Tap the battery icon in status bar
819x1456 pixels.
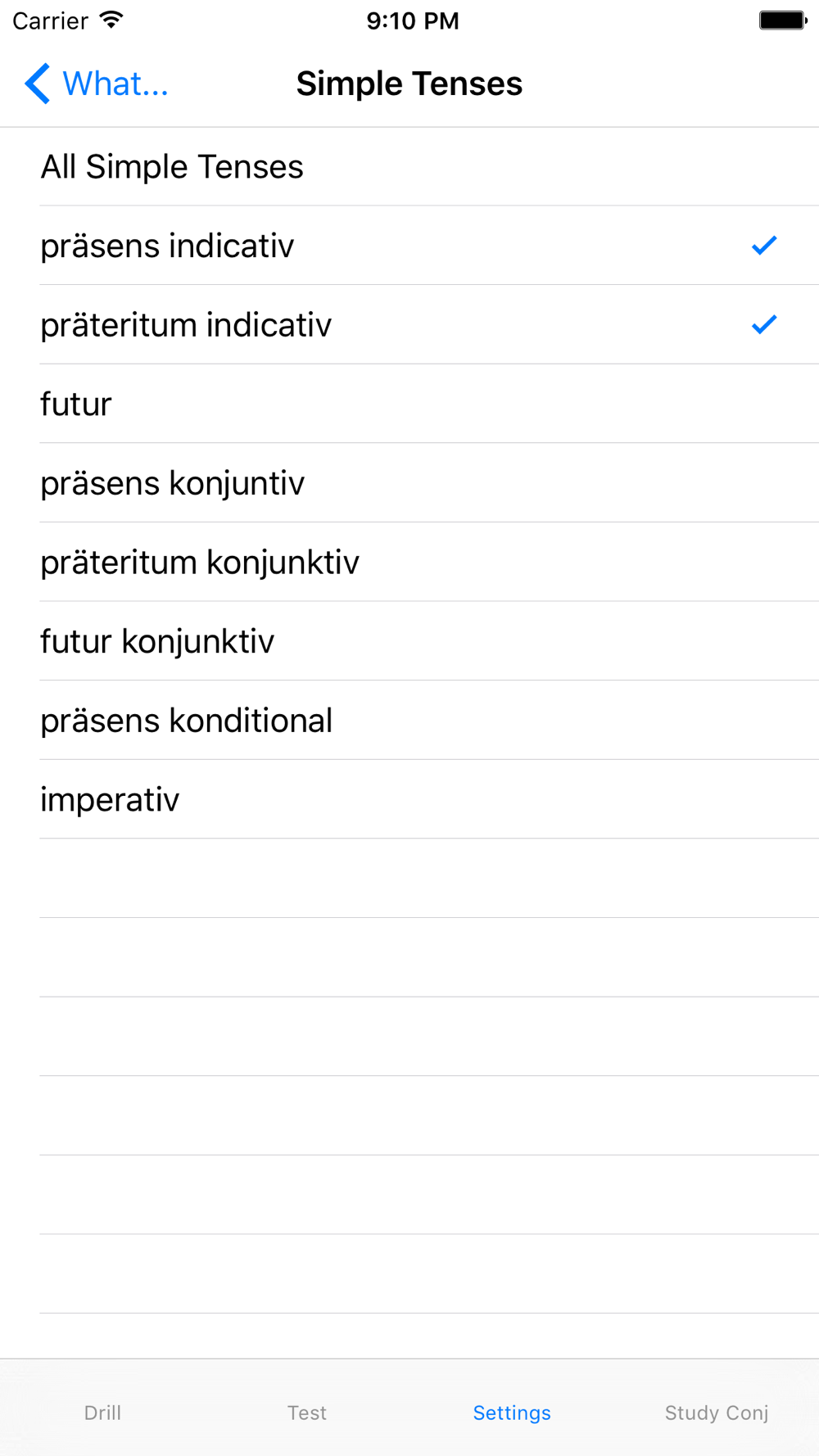pyautogui.click(x=783, y=20)
